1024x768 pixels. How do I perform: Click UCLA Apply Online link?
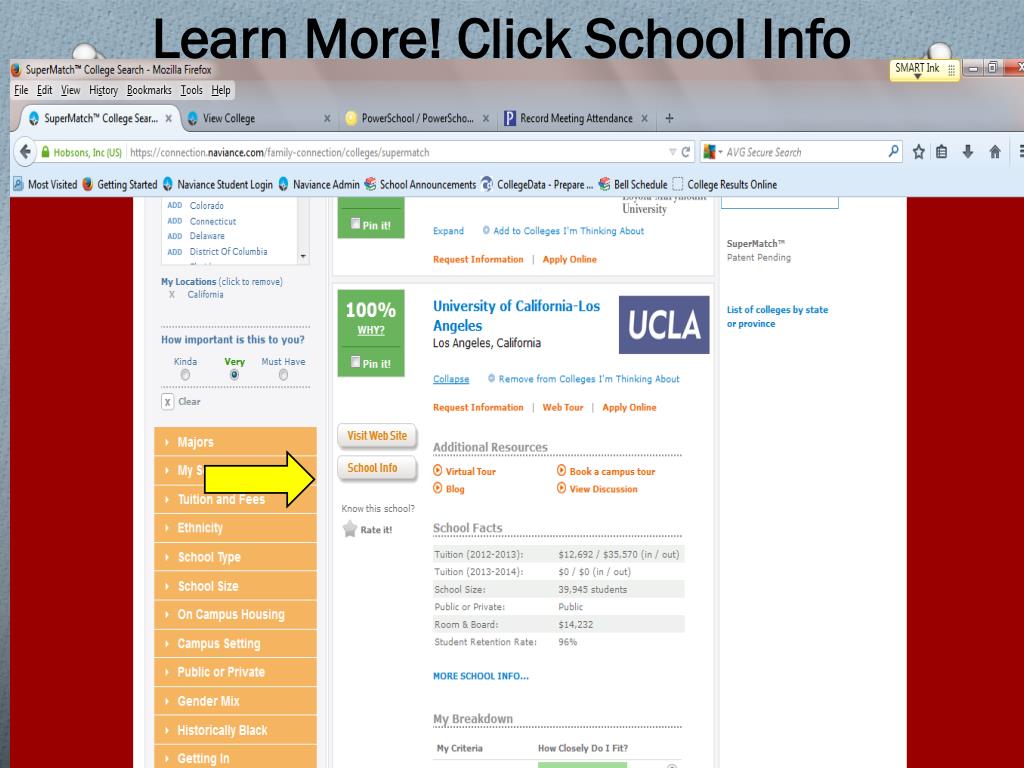629,407
